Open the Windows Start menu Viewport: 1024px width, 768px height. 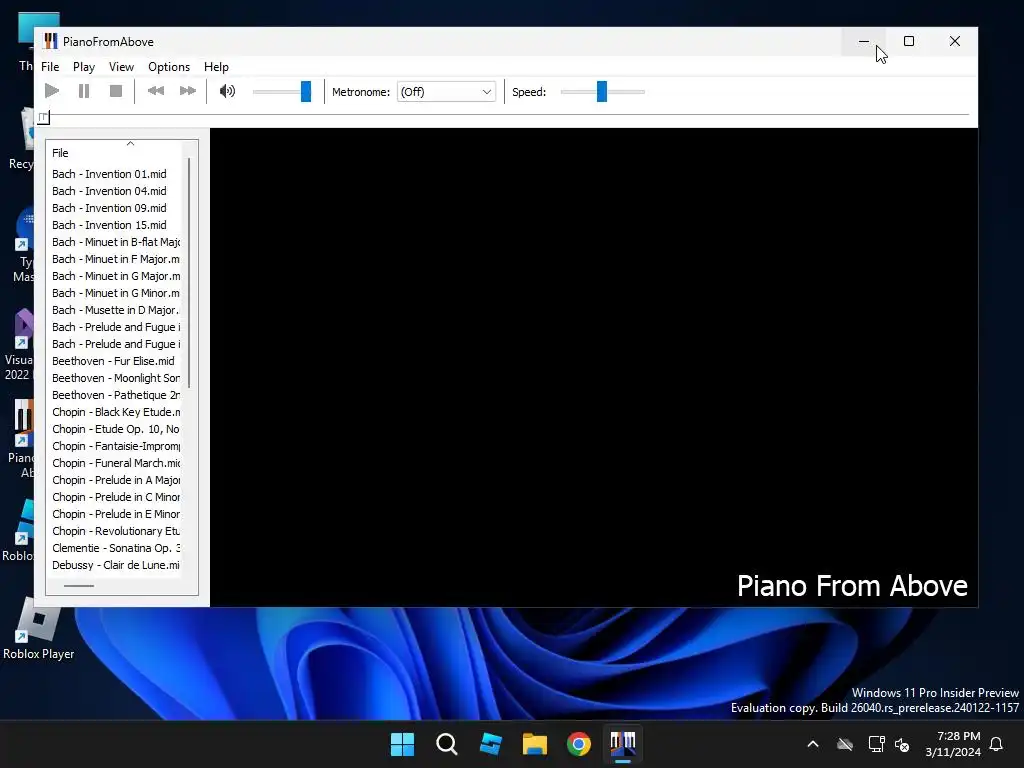402,744
